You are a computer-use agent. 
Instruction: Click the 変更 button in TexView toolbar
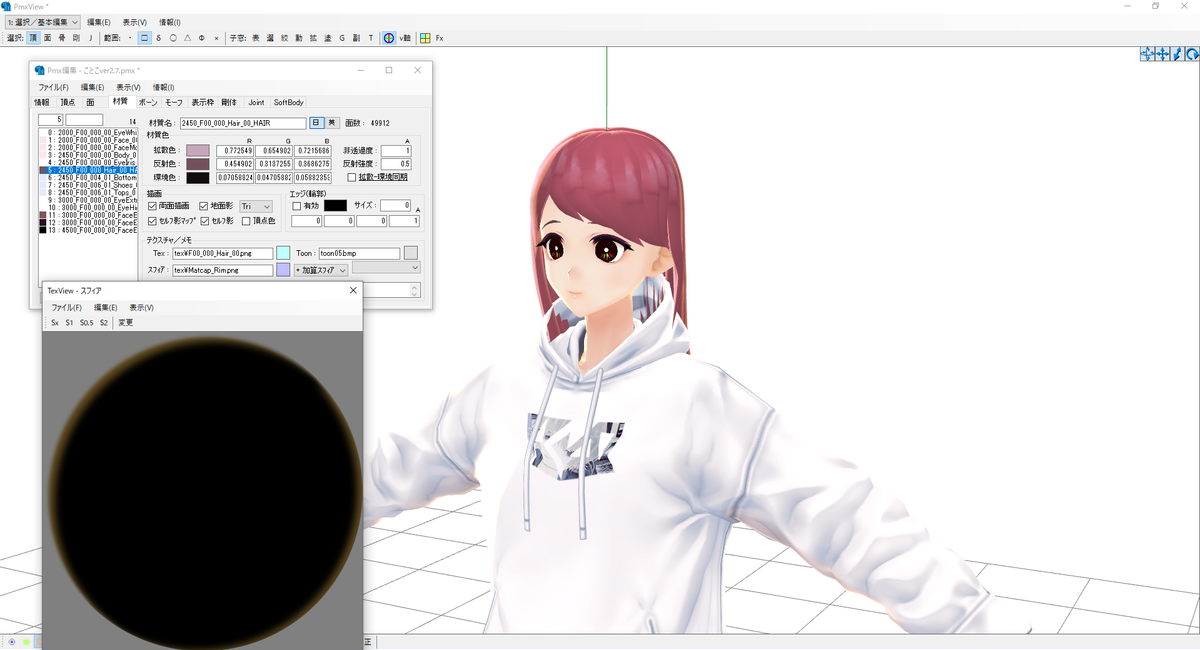click(125, 322)
